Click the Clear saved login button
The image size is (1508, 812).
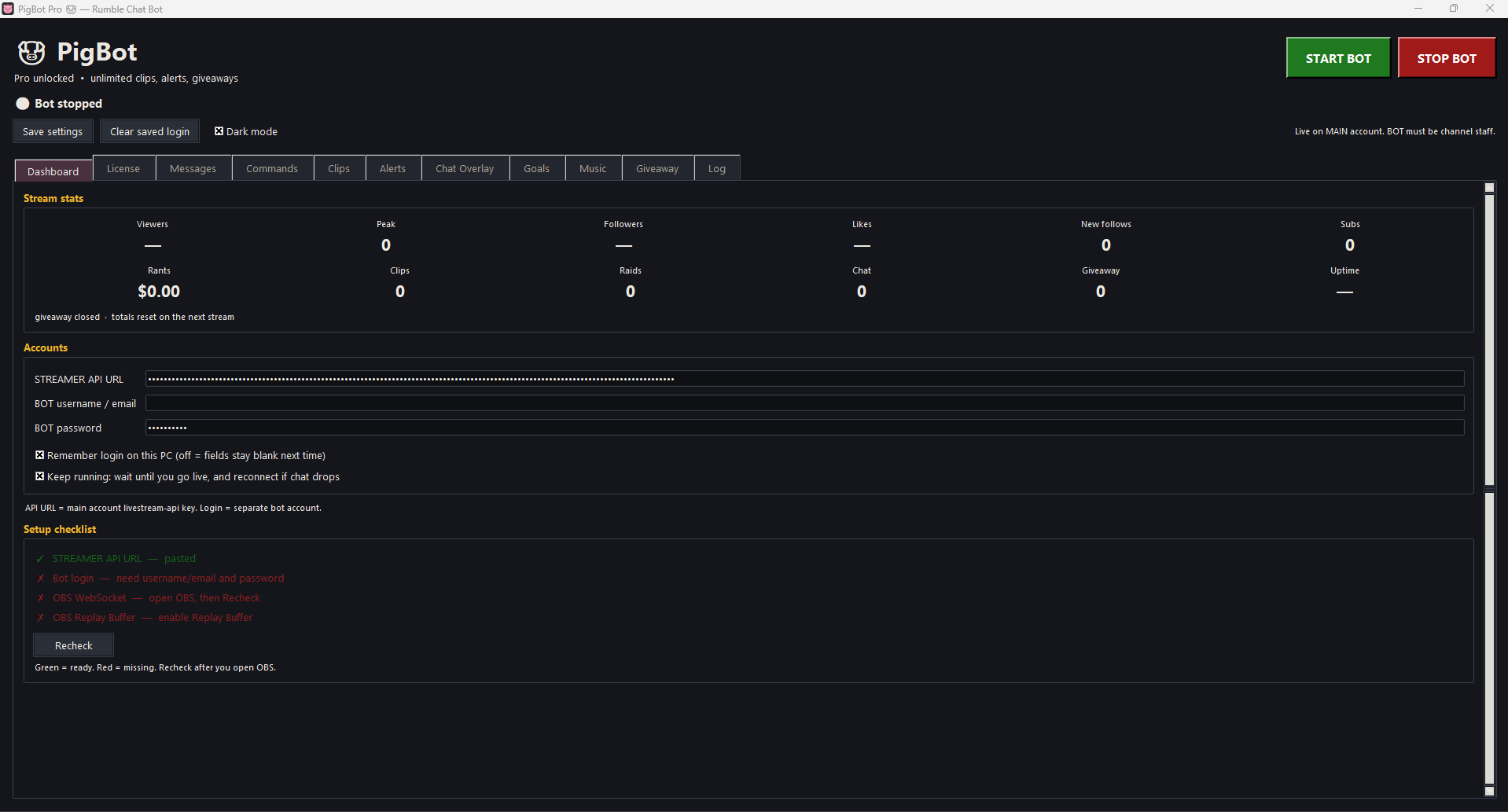tap(149, 131)
